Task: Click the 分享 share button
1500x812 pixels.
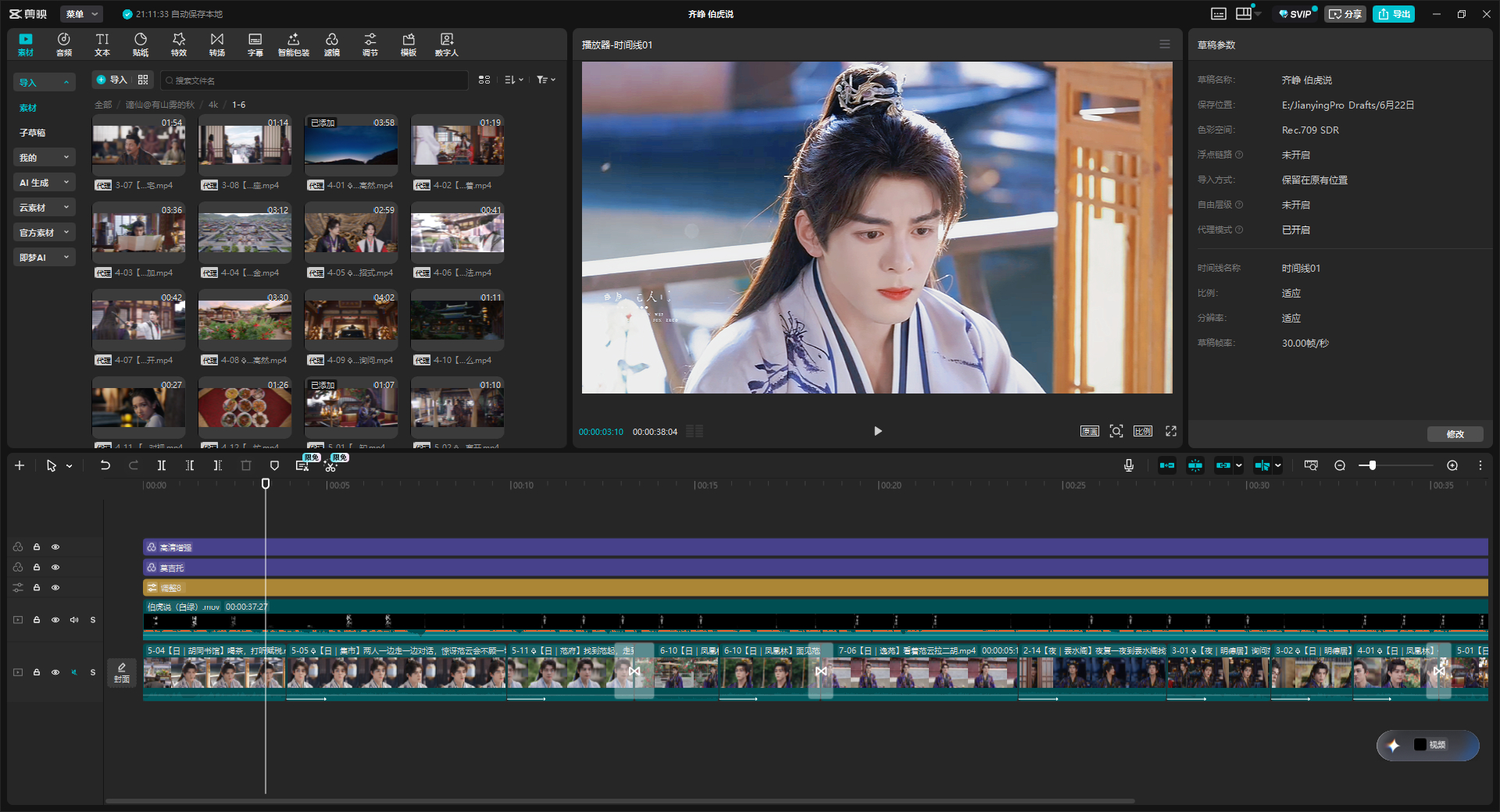Action: pos(1345,14)
